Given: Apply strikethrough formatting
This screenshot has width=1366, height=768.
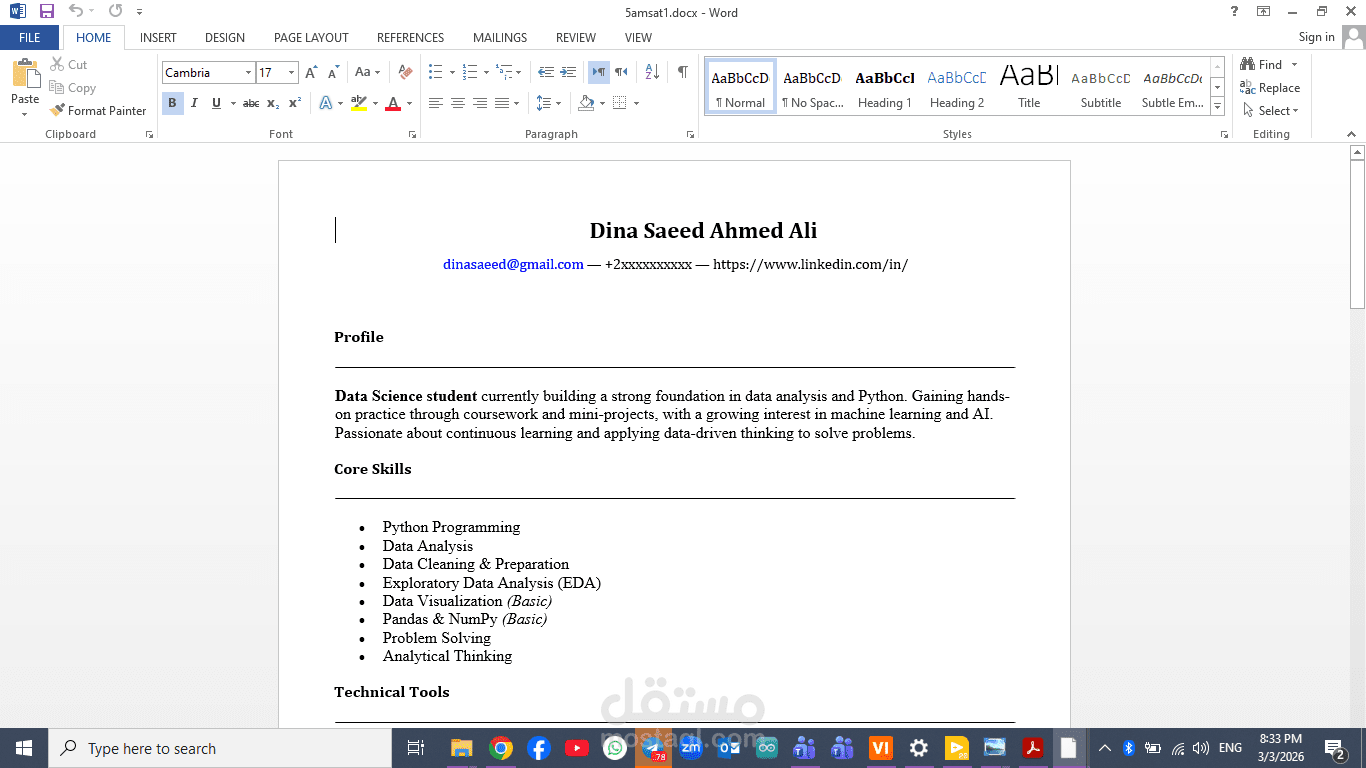Looking at the screenshot, I should [x=251, y=103].
